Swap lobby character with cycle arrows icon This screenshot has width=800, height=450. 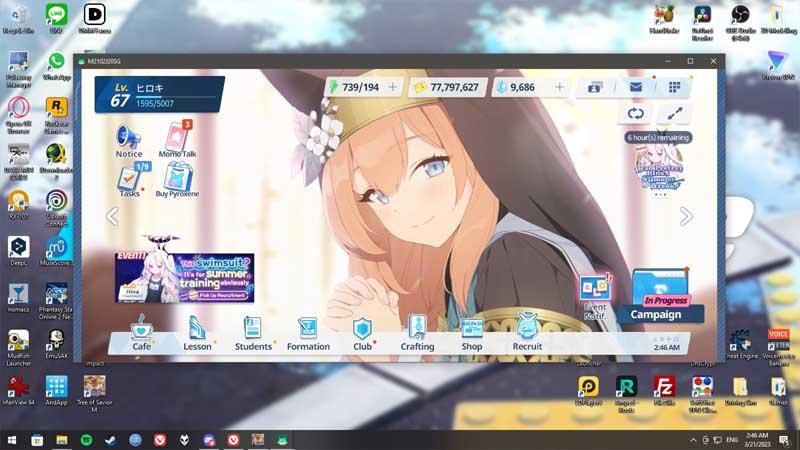[636, 113]
